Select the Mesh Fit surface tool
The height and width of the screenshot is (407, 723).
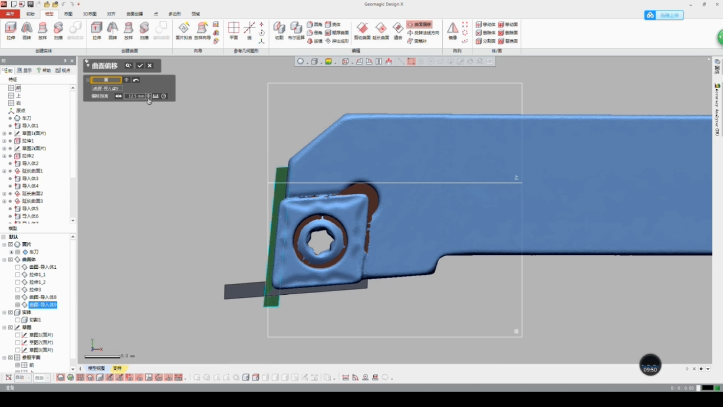(184, 29)
